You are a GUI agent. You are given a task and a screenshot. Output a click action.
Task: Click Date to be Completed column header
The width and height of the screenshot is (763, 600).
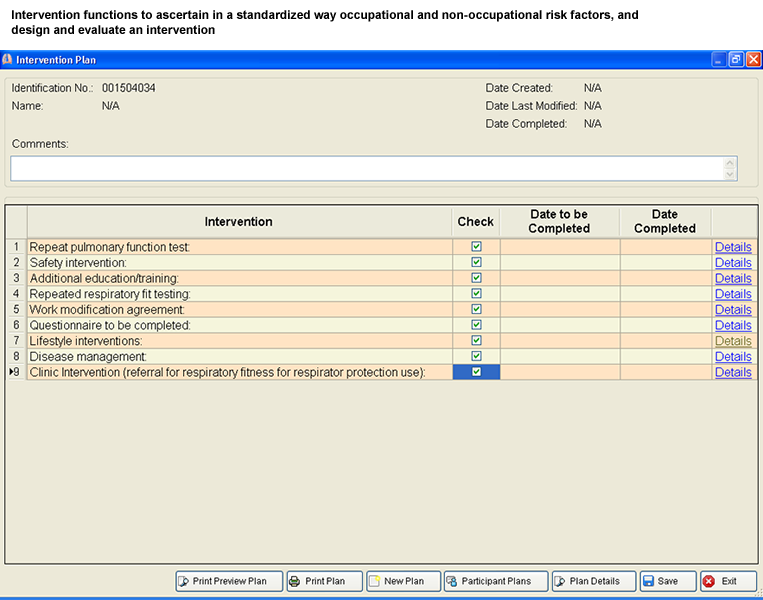[x=559, y=221]
